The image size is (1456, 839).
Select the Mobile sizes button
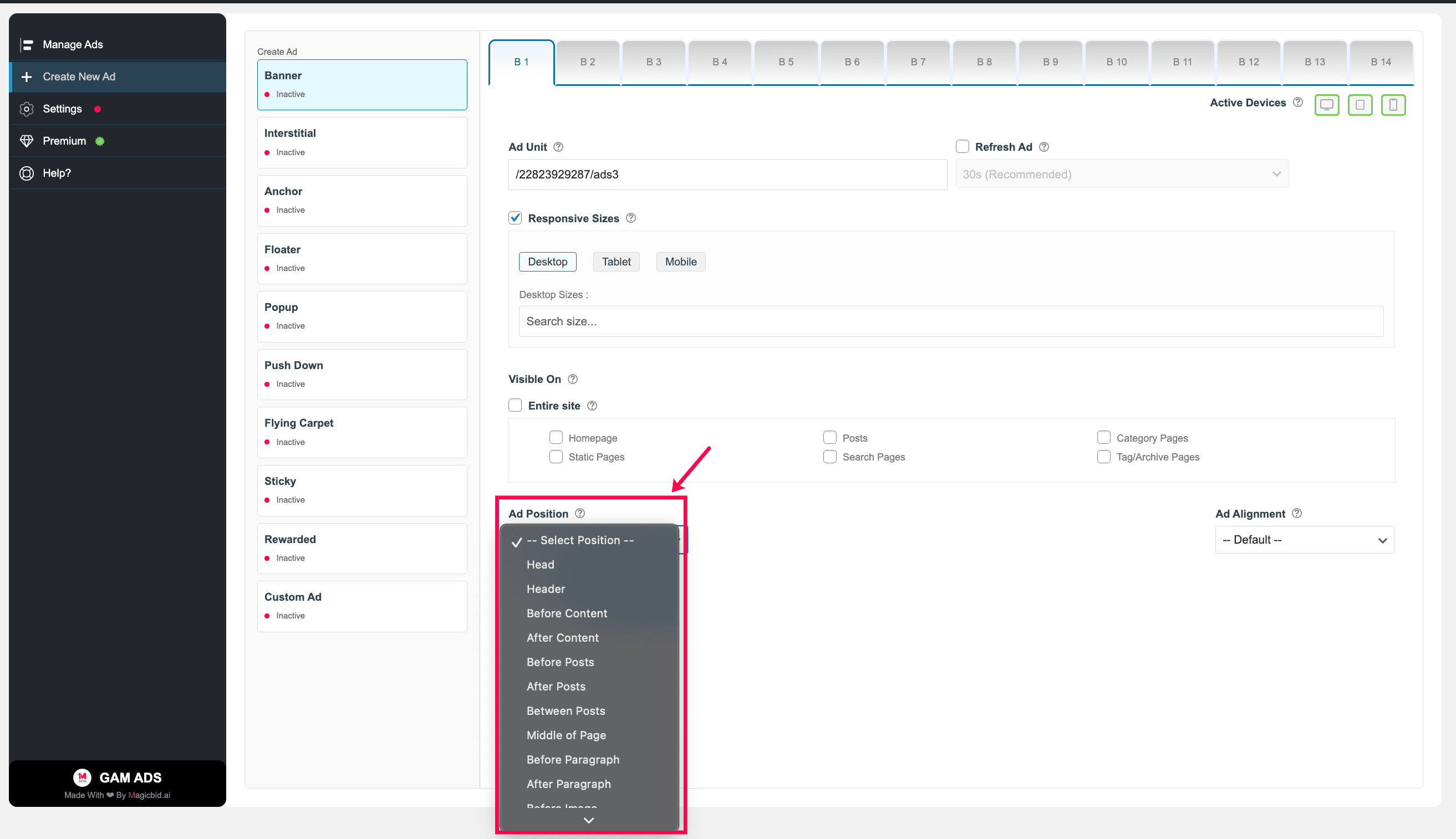pos(681,262)
